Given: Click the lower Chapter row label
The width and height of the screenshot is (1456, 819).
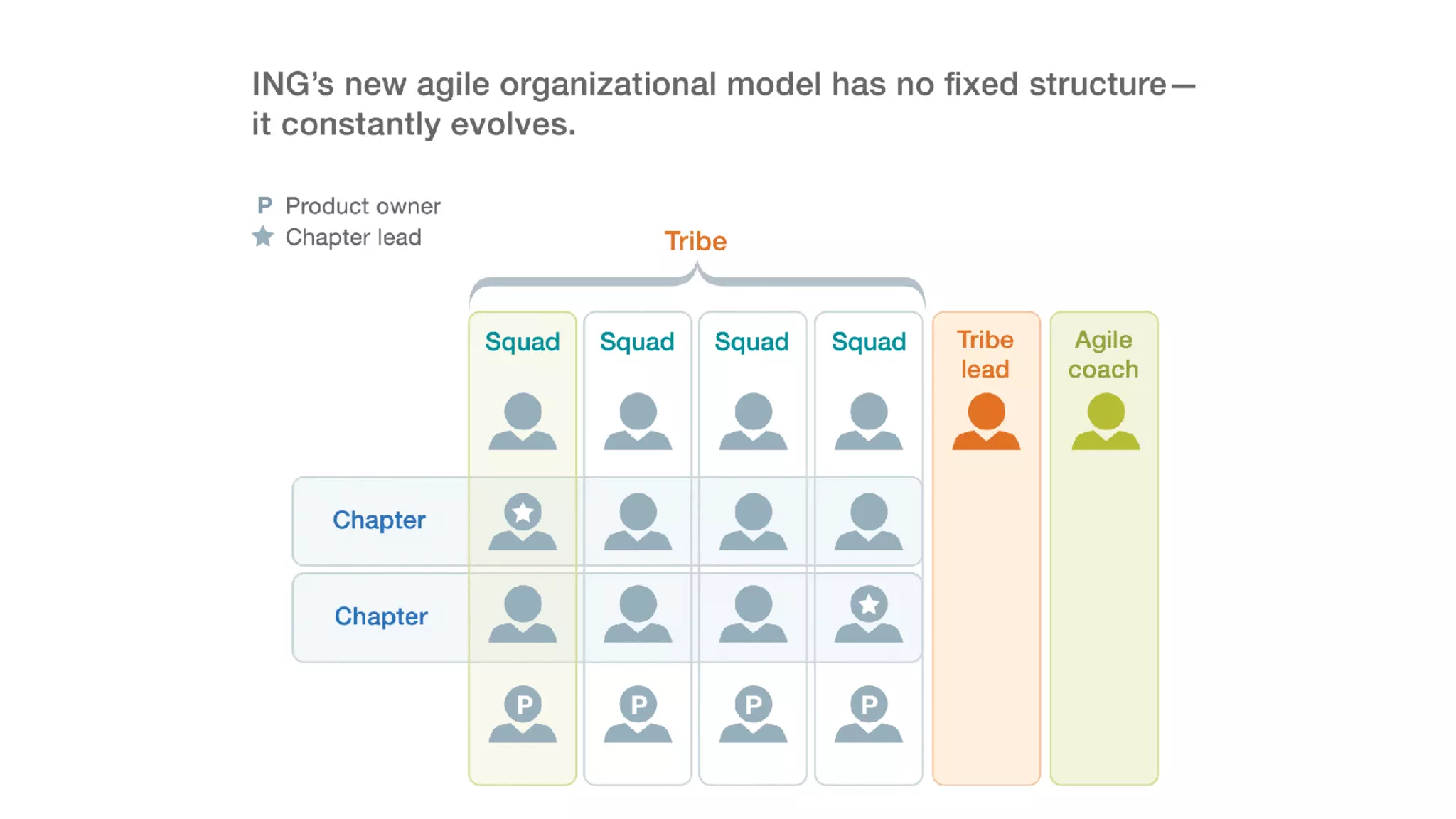Looking at the screenshot, I should coord(381,616).
